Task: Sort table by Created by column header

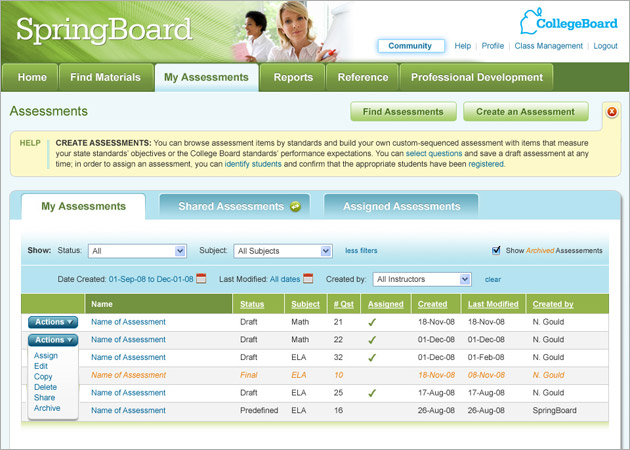Action: tap(553, 304)
